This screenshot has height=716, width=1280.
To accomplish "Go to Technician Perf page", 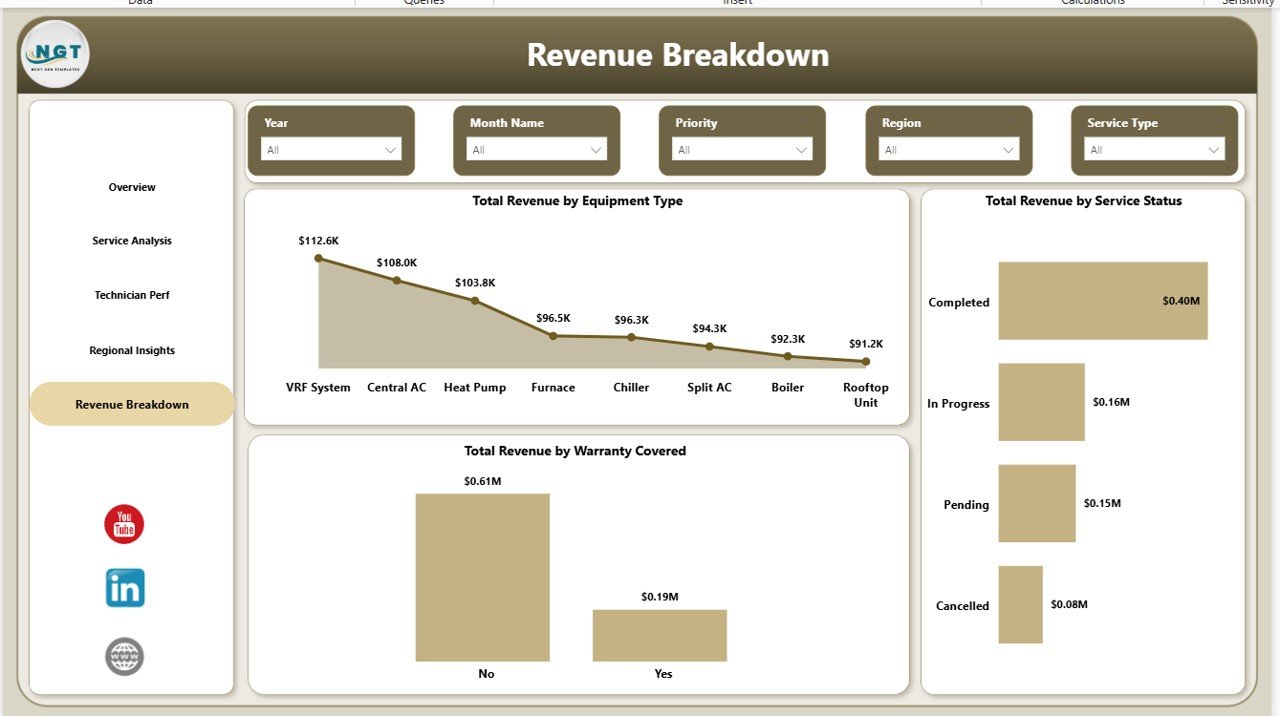I will (x=131, y=295).
